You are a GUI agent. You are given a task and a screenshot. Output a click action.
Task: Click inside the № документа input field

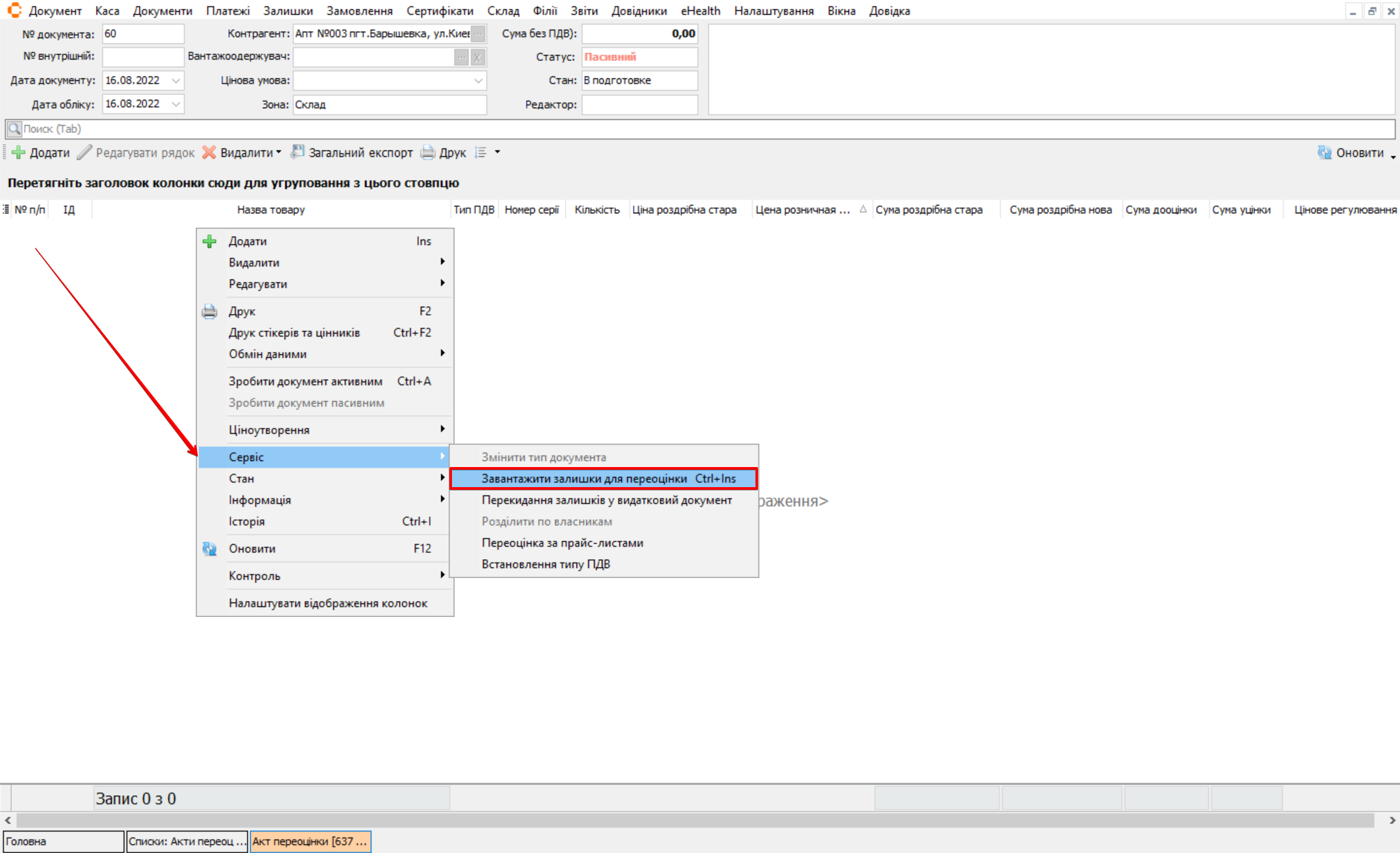click(143, 34)
